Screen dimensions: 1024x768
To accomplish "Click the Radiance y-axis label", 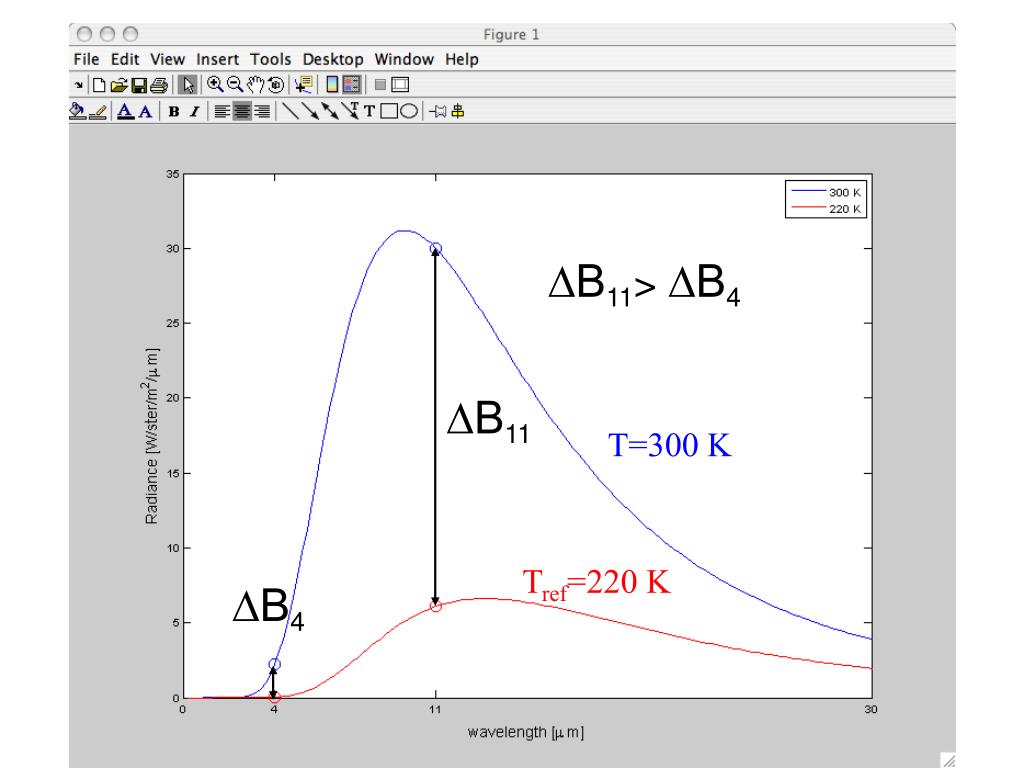I will 152,436.
